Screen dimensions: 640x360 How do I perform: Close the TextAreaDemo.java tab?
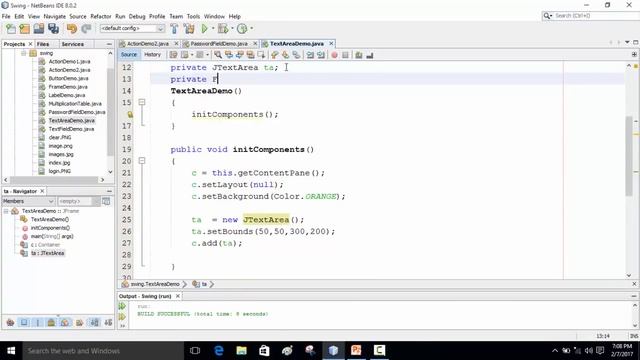coord(331,43)
